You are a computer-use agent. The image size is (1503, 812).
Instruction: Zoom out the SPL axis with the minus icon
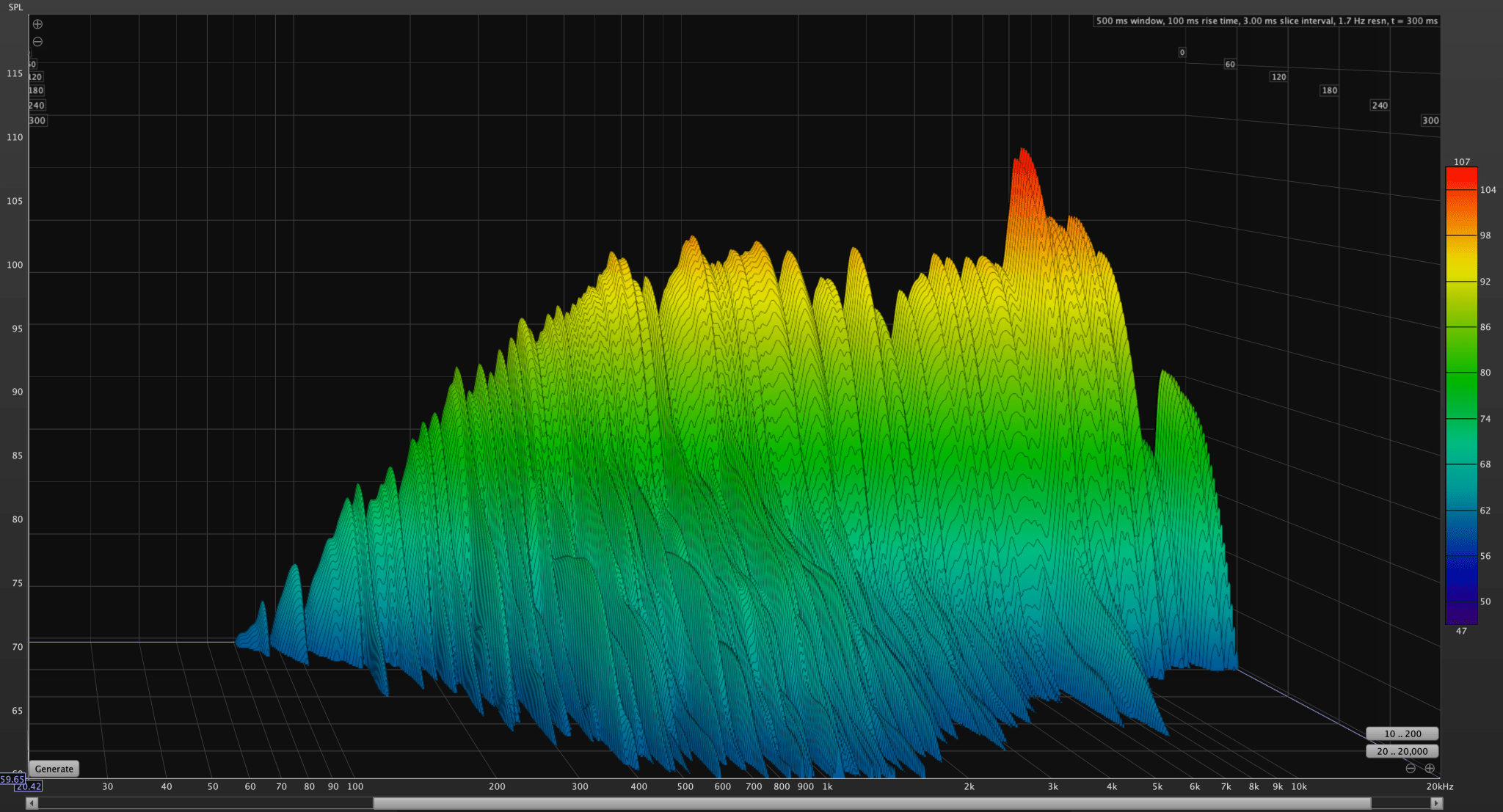[x=37, y=42]
